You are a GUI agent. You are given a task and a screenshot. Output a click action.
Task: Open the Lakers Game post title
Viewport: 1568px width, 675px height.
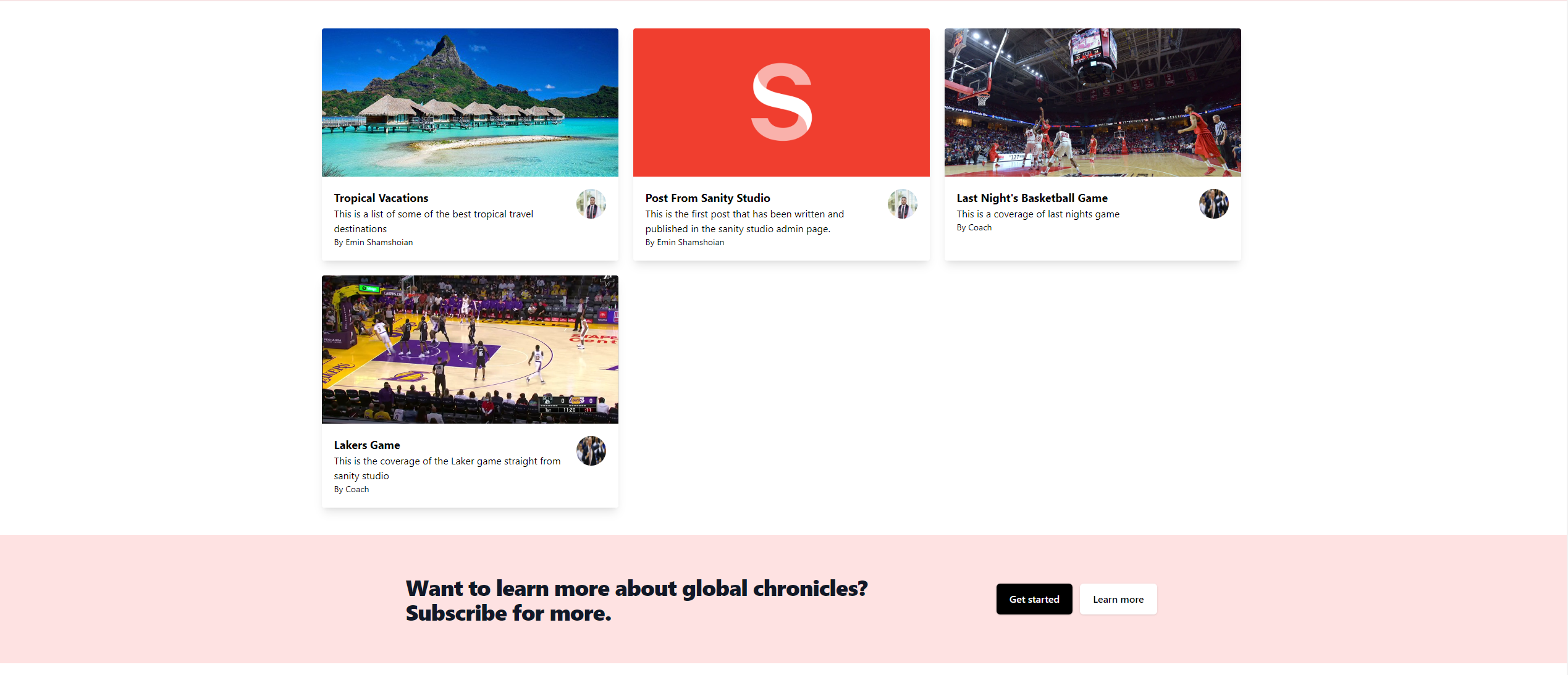pyautogui.click(x=366, y=445)
